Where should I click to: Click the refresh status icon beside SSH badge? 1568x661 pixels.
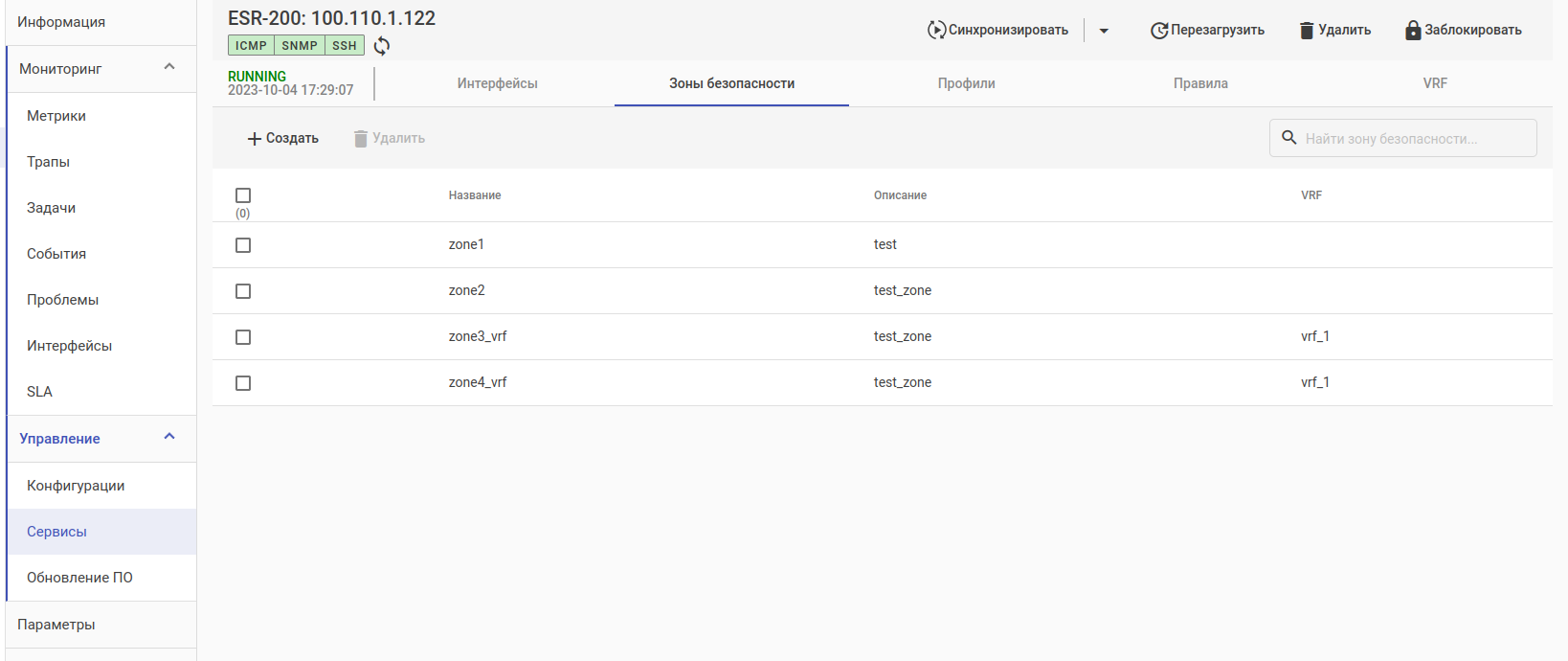coord(382,46)
